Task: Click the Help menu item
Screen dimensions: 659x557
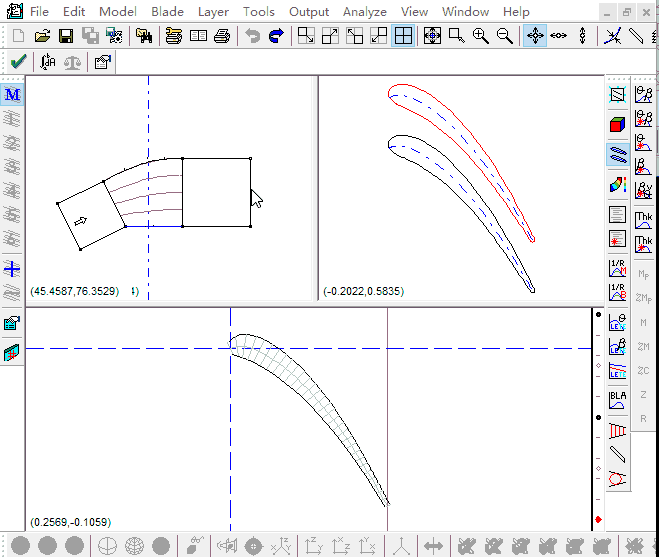Action: tap(516, 12)
